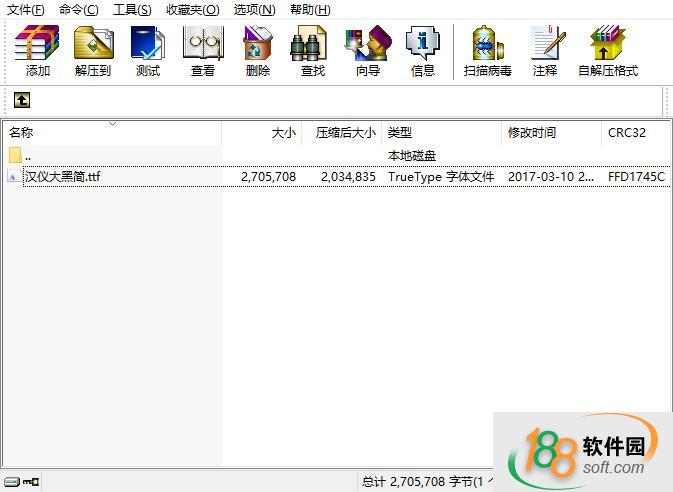673x492 pixels.
Task: Click the 删除 (Delete) toolbar icon
Action: (x=258, y=51)
